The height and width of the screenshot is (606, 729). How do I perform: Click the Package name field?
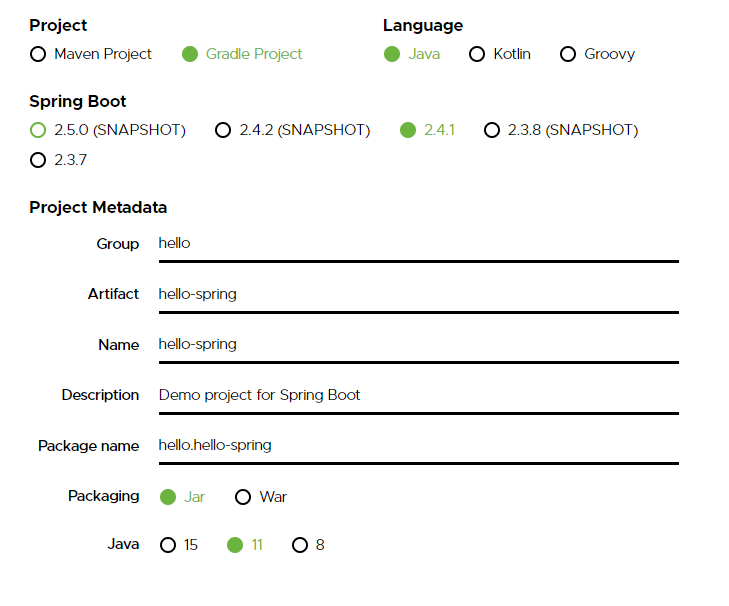418,445
